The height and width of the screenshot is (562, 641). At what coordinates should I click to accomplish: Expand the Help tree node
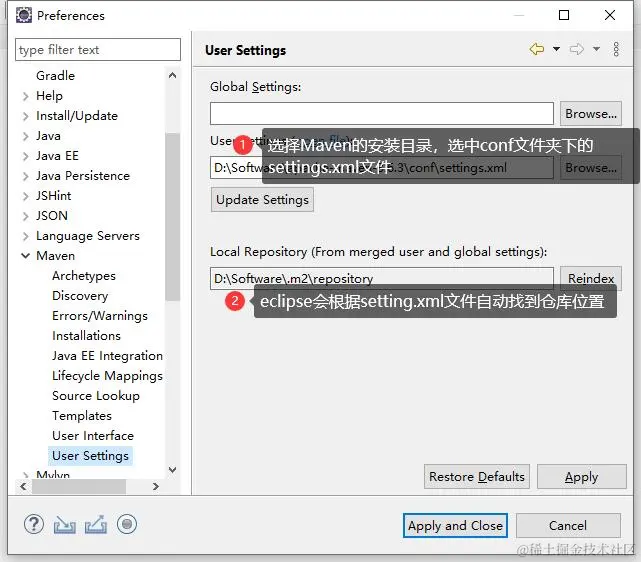[x=26, y=96]
